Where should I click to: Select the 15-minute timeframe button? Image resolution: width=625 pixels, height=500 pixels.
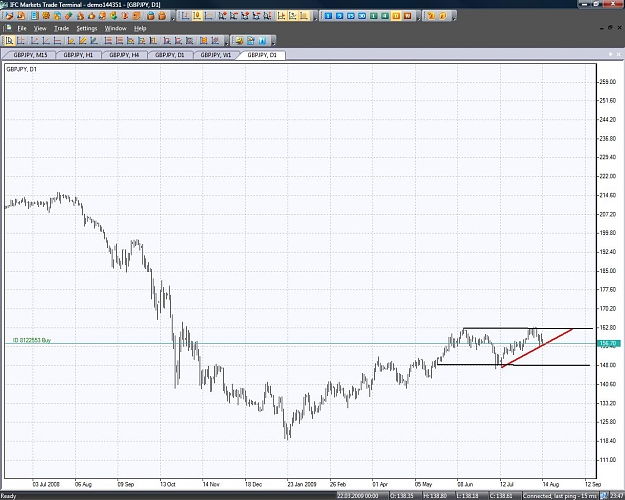351,16
